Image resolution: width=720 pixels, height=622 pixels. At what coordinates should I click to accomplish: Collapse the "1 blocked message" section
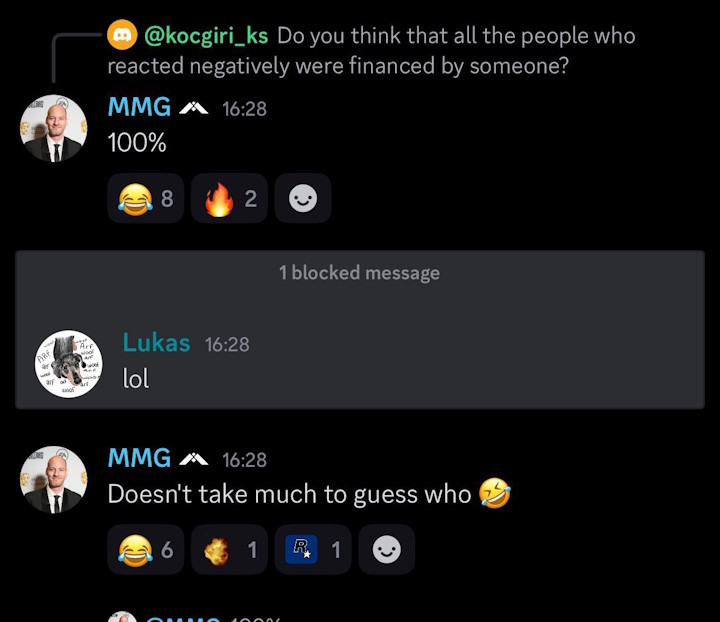[359, 272]
